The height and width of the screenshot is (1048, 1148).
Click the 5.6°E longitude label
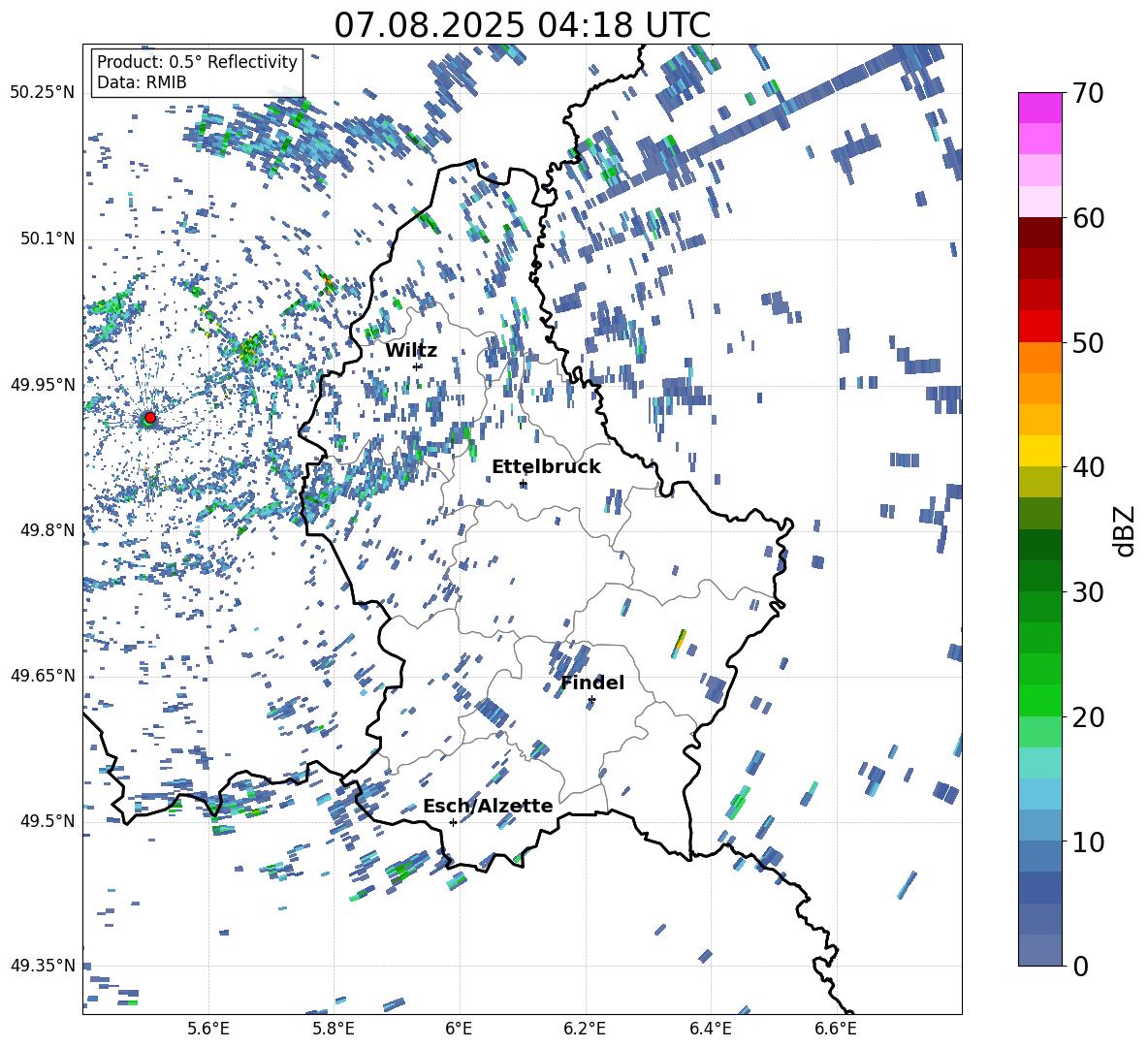coord(208,1029)
